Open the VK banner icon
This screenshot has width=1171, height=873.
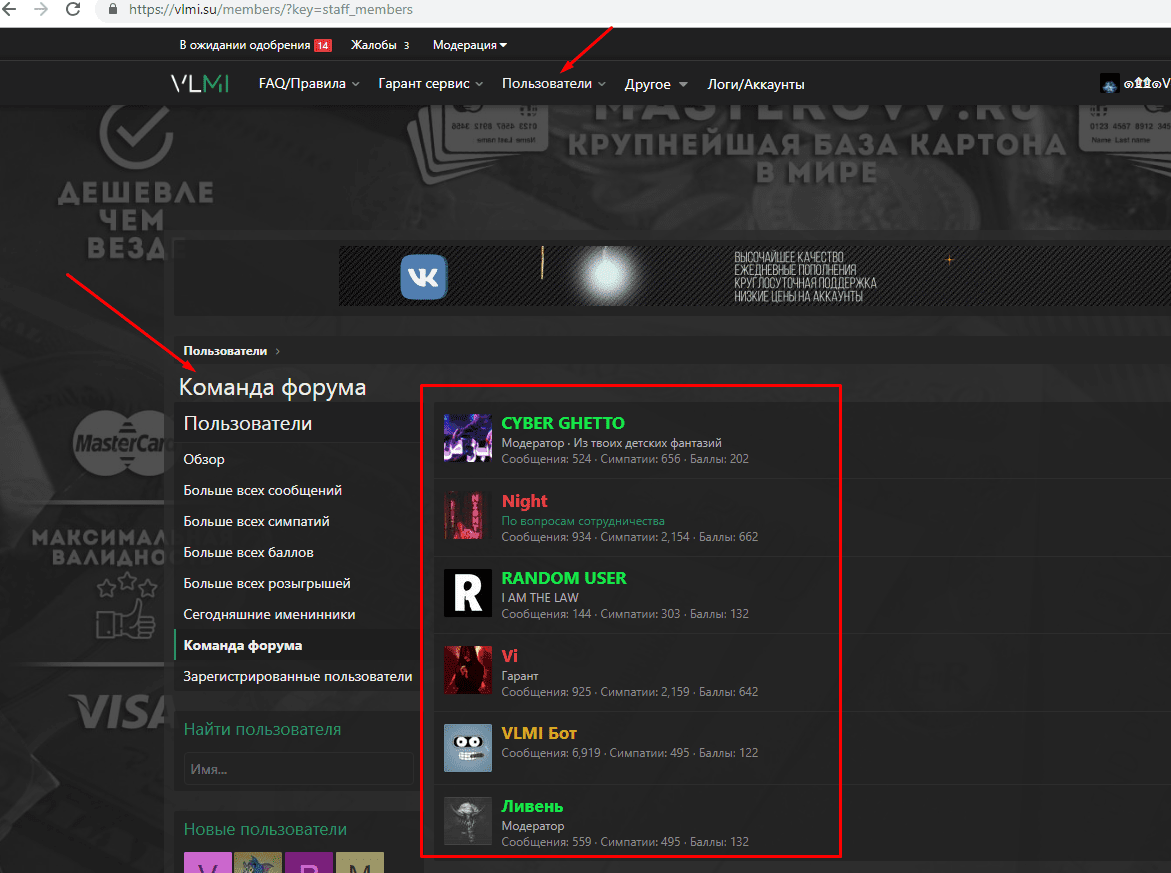coord(424,277)
